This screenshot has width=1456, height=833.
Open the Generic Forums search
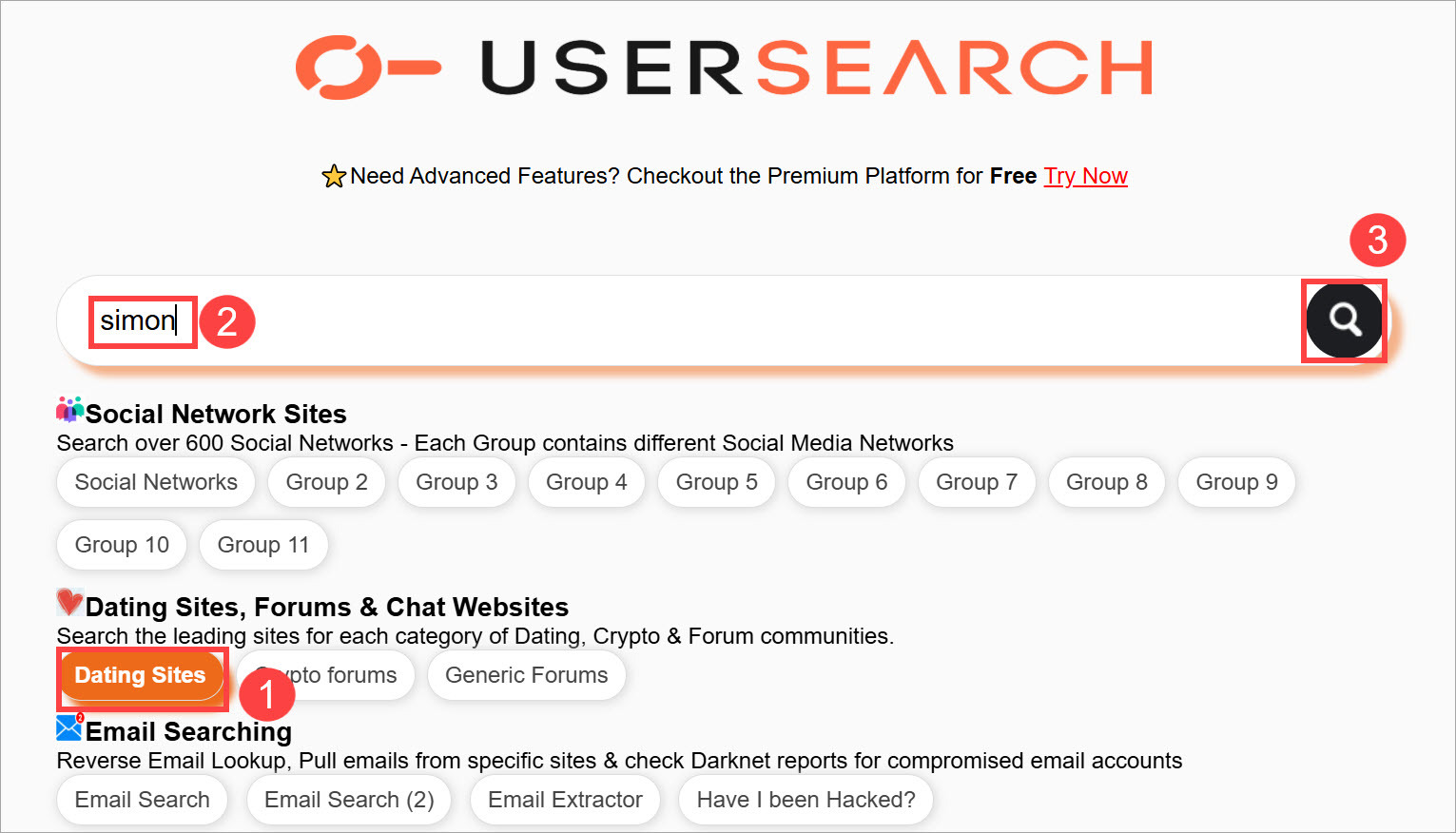[x=526, y=675]
